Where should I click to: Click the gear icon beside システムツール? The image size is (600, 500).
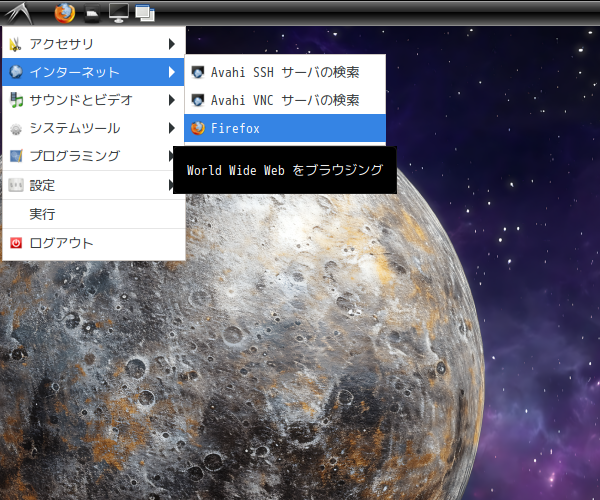pyautogui.click(x=16, y=129)
